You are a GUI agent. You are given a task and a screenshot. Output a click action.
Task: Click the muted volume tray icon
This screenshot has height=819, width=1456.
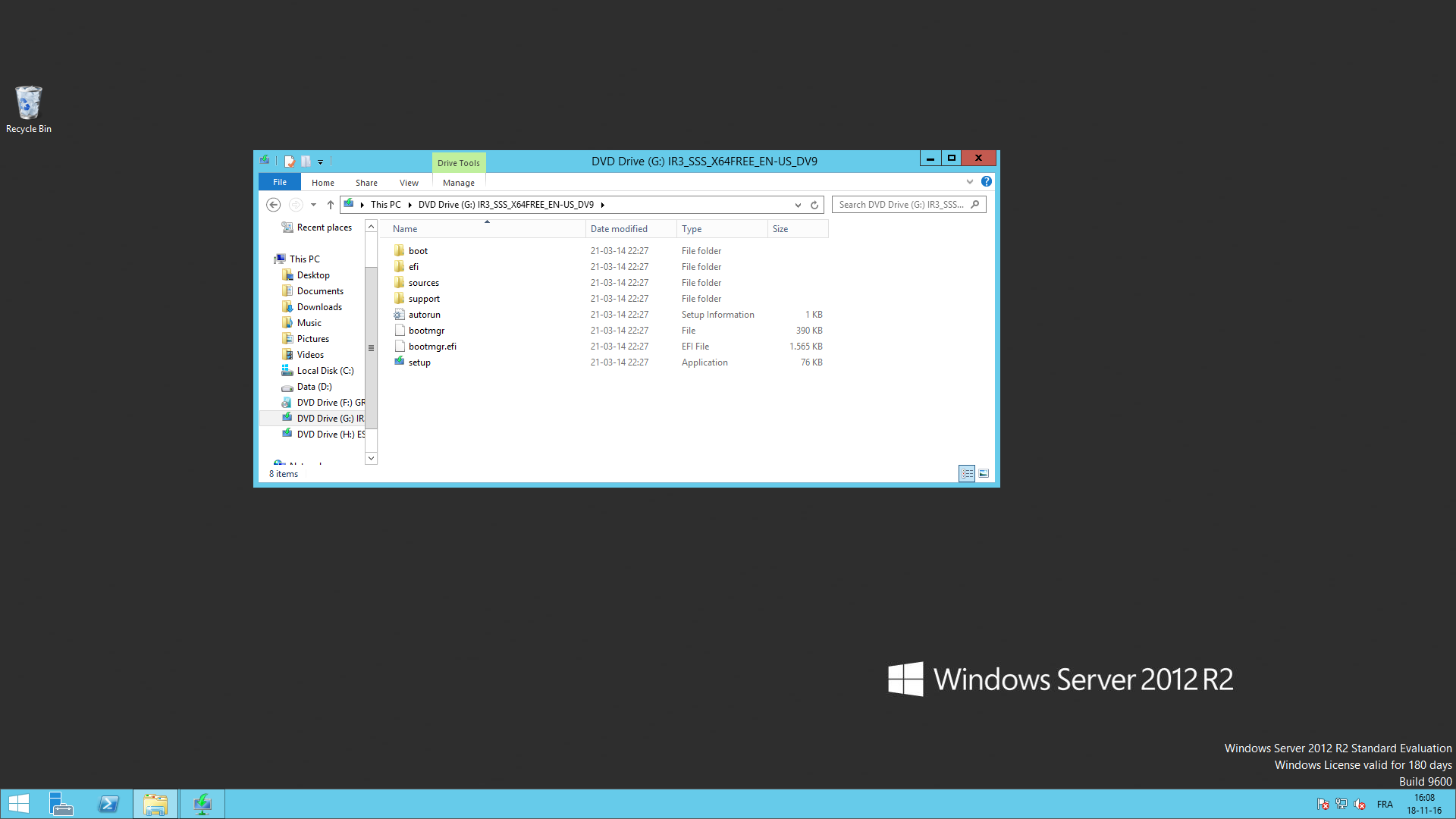coord(1360,804)
